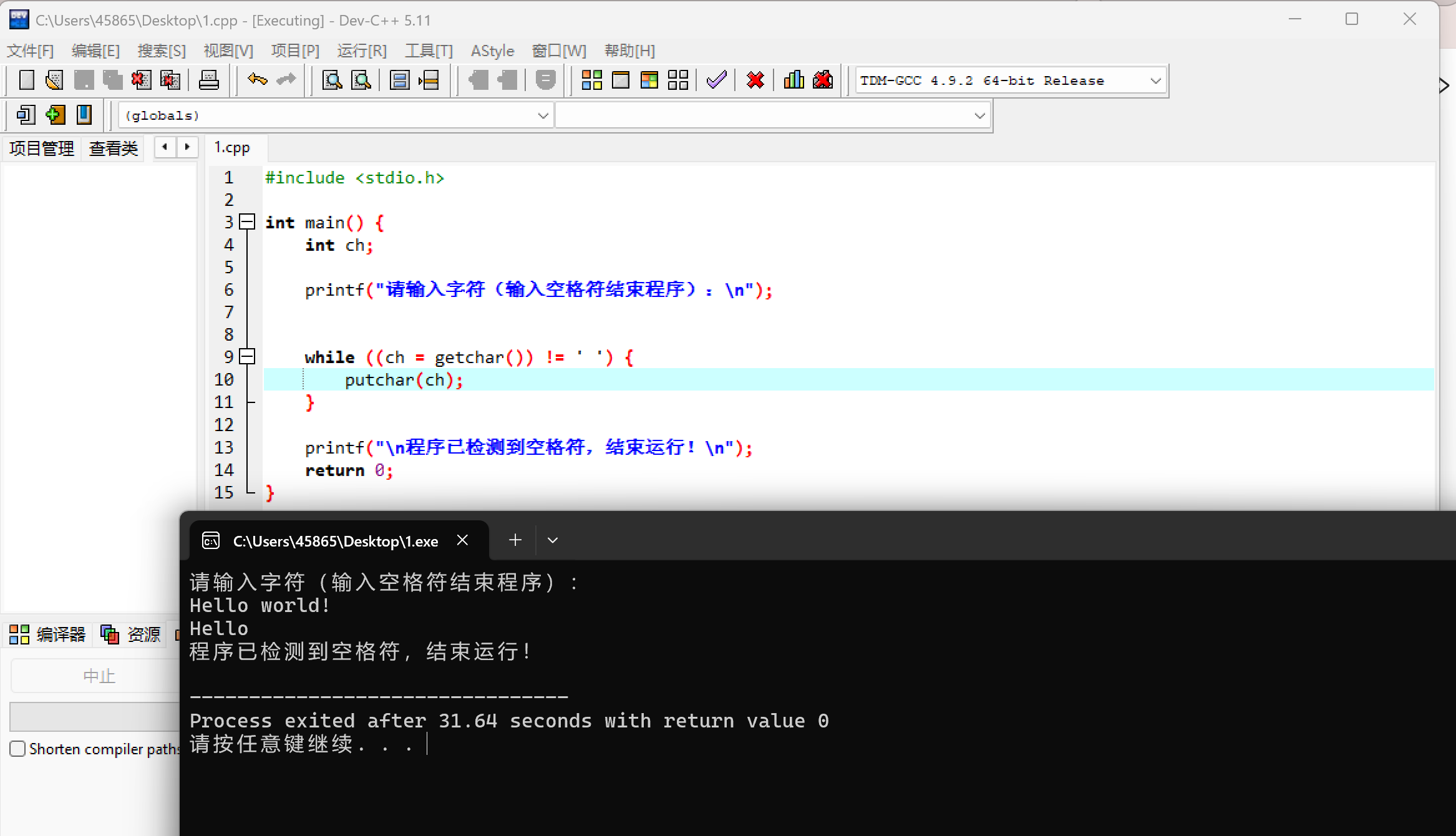Click the Compile four-squares icon
The height and width of the screenshot is (836, 1456).
(x=591, y=80)
